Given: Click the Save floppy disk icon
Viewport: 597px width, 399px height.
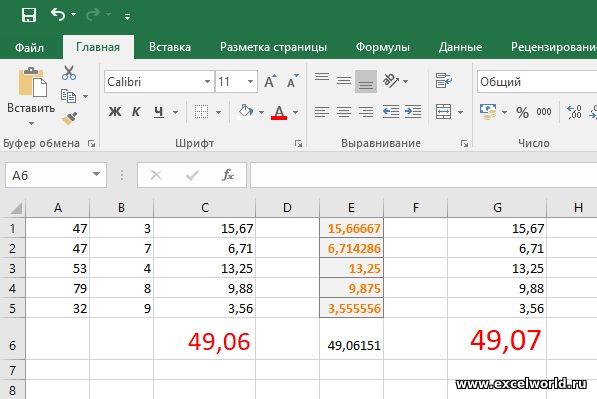Looking at the screenshot, I should (x=29, y=16).
